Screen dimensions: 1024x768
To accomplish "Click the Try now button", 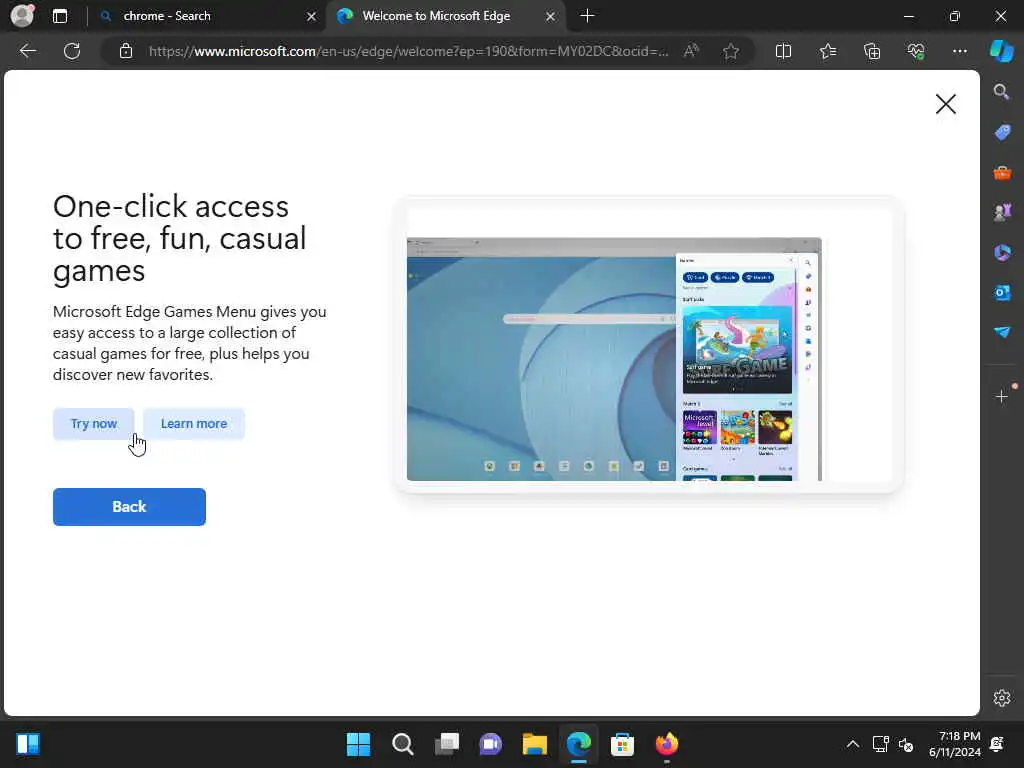I will pyautogui.click(x=93, y=424).
